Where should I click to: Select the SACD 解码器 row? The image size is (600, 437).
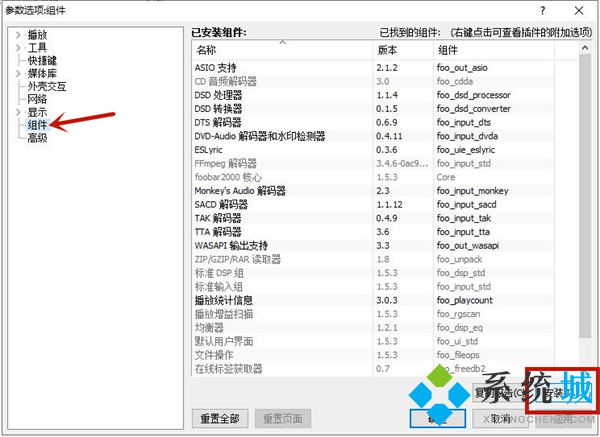(x=373, y=205)
